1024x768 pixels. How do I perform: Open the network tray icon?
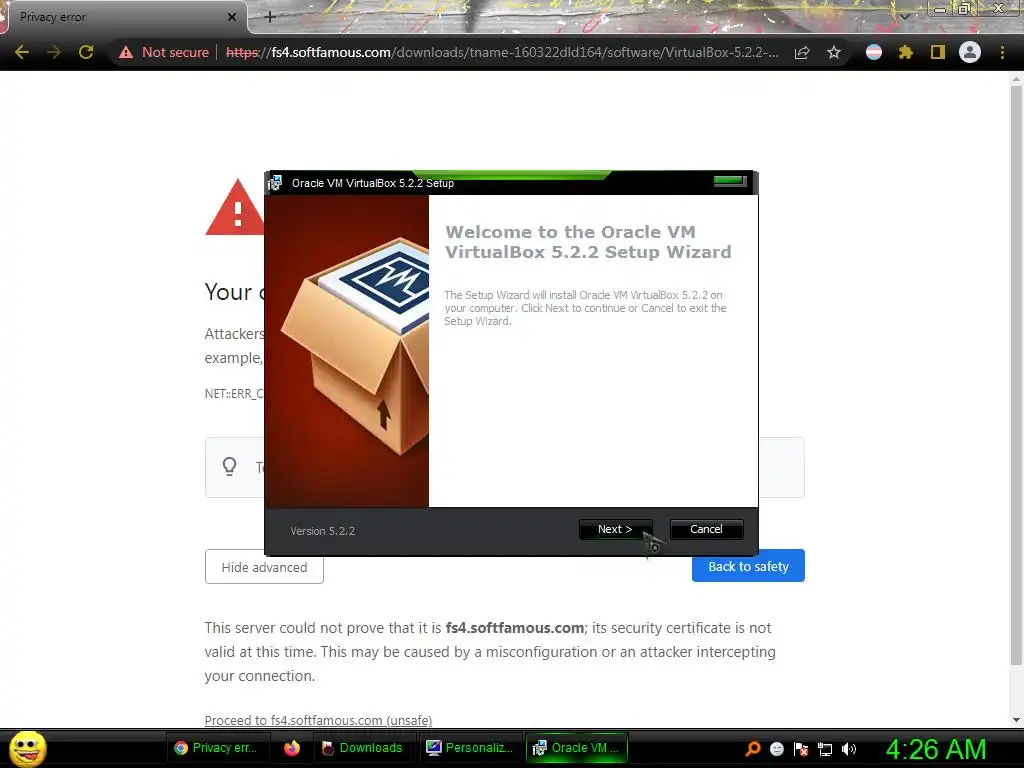coord(825,749)
